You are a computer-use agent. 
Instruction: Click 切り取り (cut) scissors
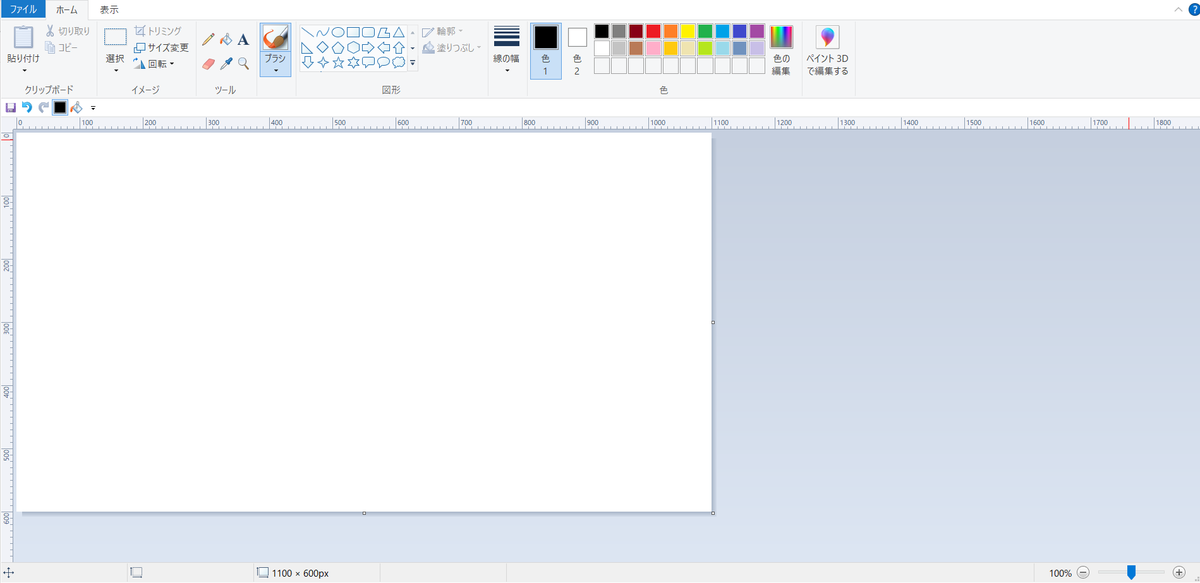pyautogui.click(x=67, y=31)
